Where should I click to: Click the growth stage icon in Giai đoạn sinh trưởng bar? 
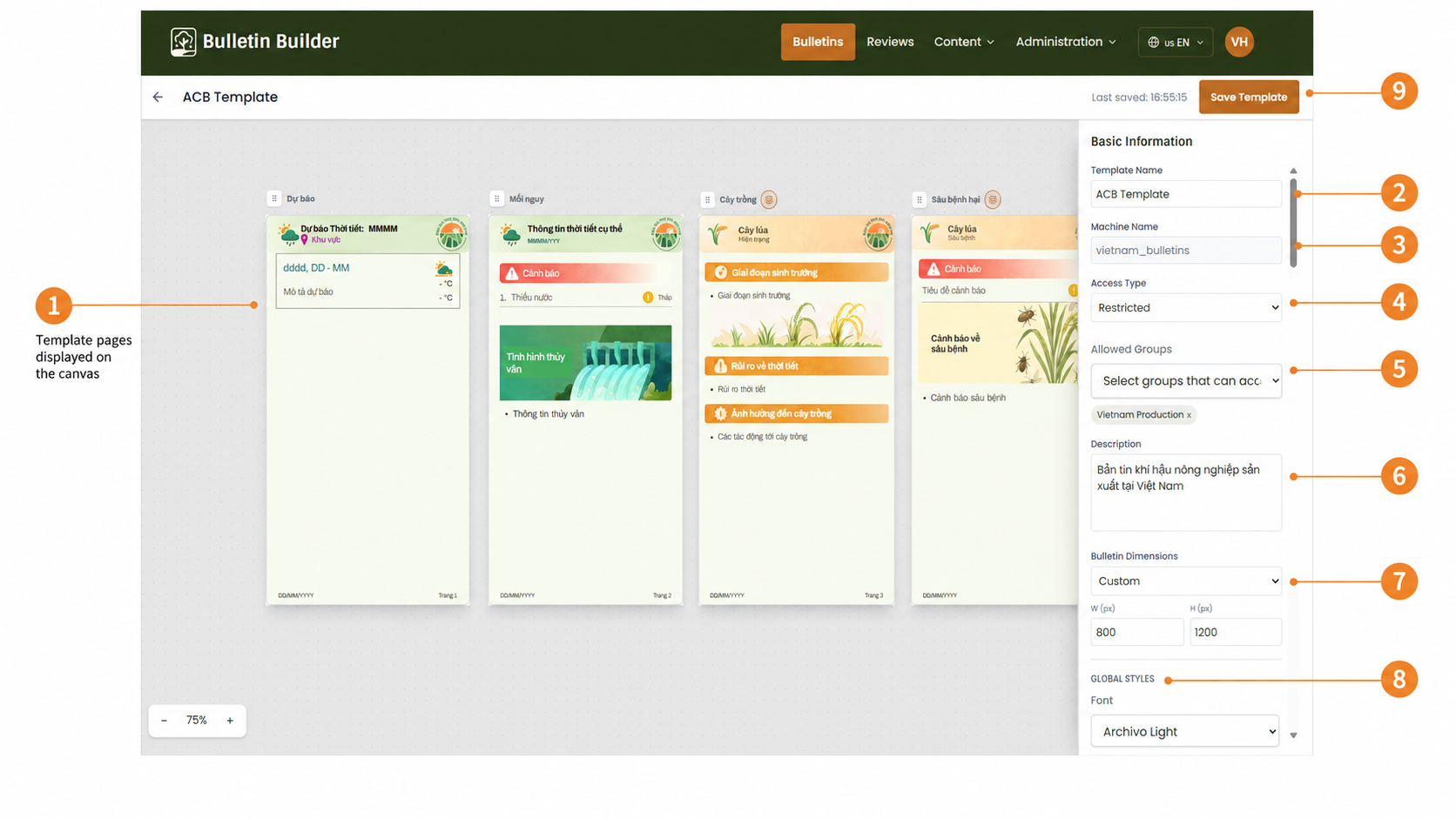tap(720, 272)
